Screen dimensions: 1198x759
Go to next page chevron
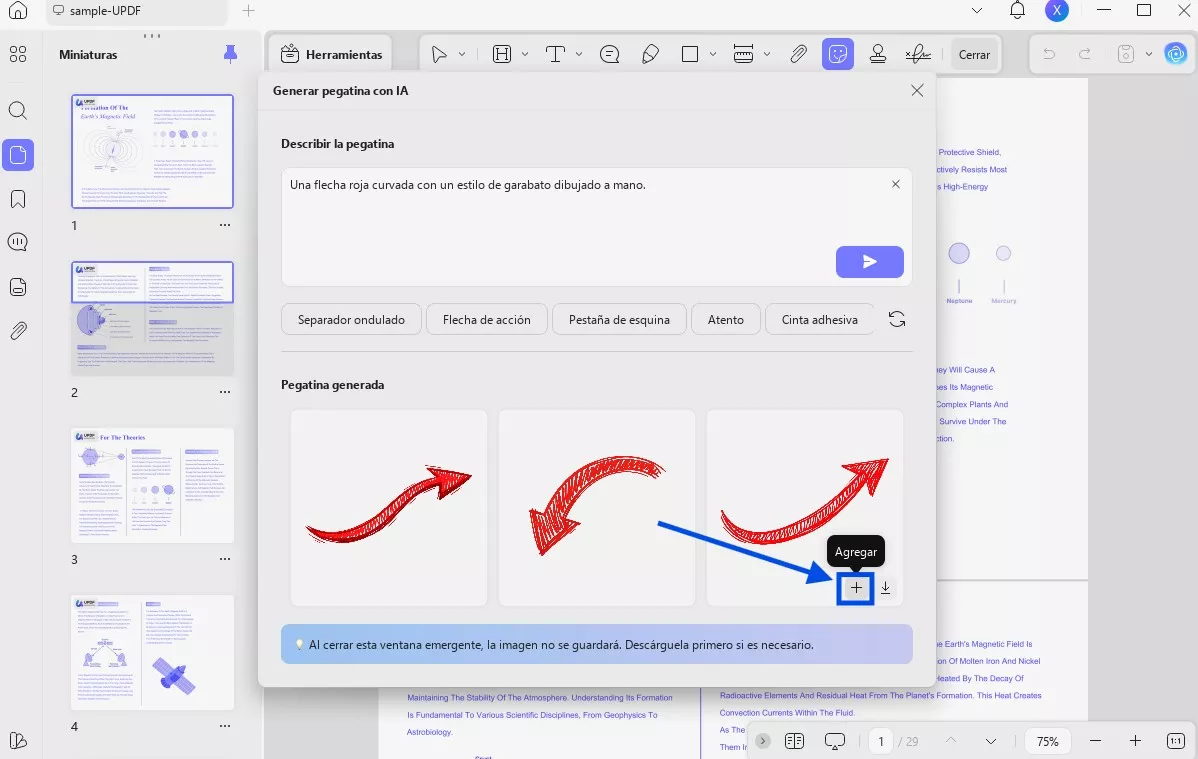click(x=991, y=741)
